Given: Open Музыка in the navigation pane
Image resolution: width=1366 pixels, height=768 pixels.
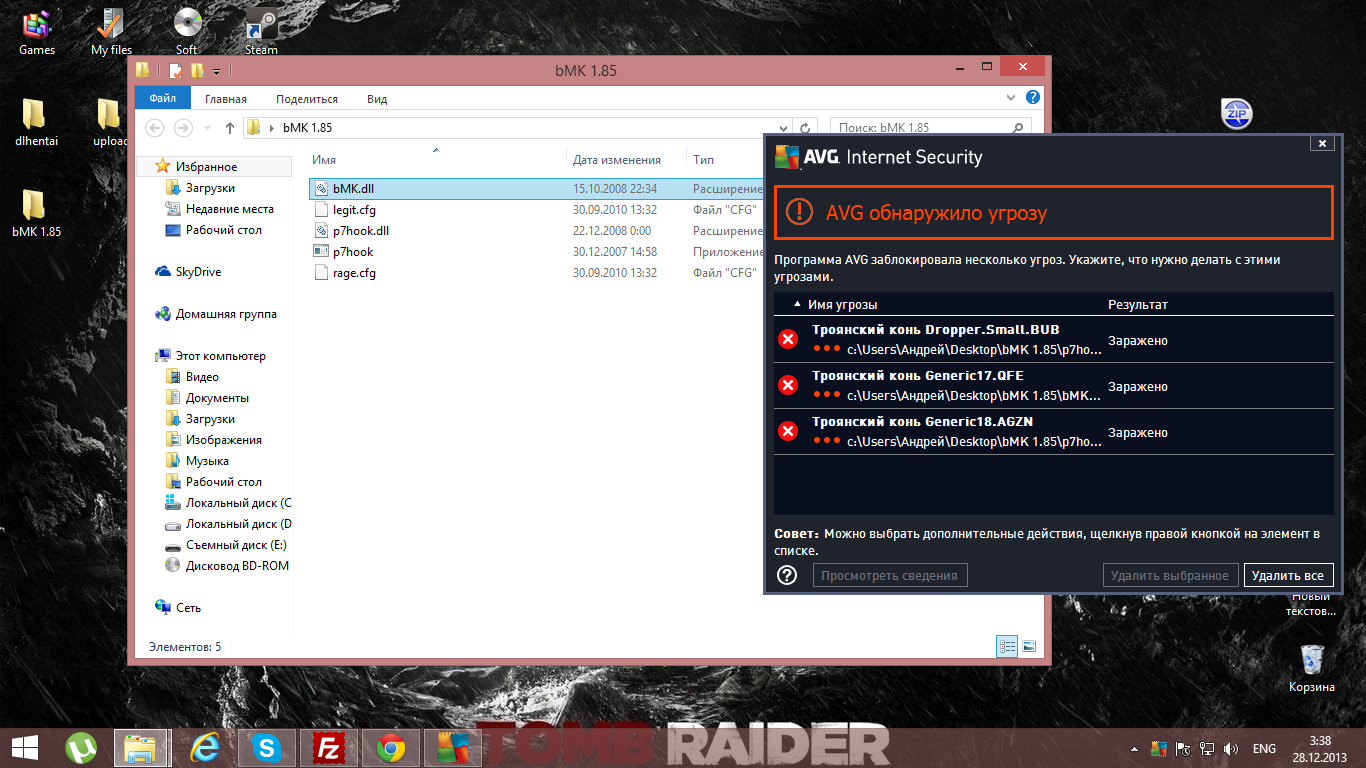Looking at the screenshot, I should point(197,461).
